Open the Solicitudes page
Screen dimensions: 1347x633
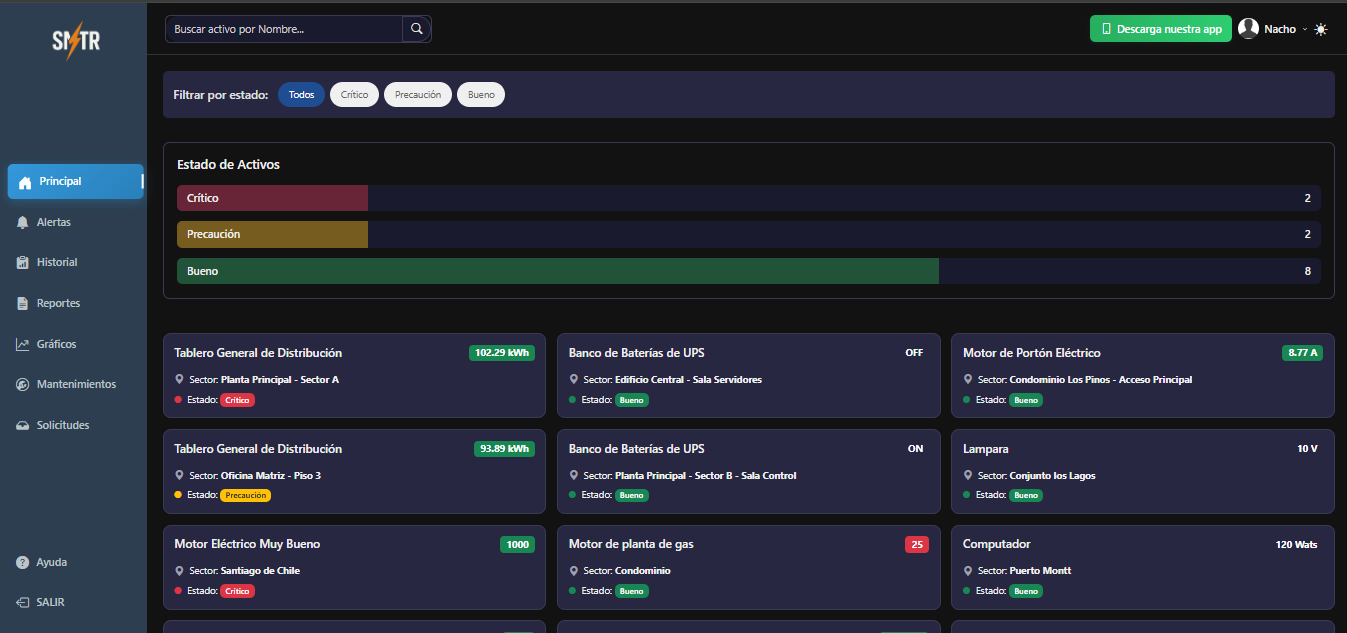pyautogui.click(x=62, y=425)
